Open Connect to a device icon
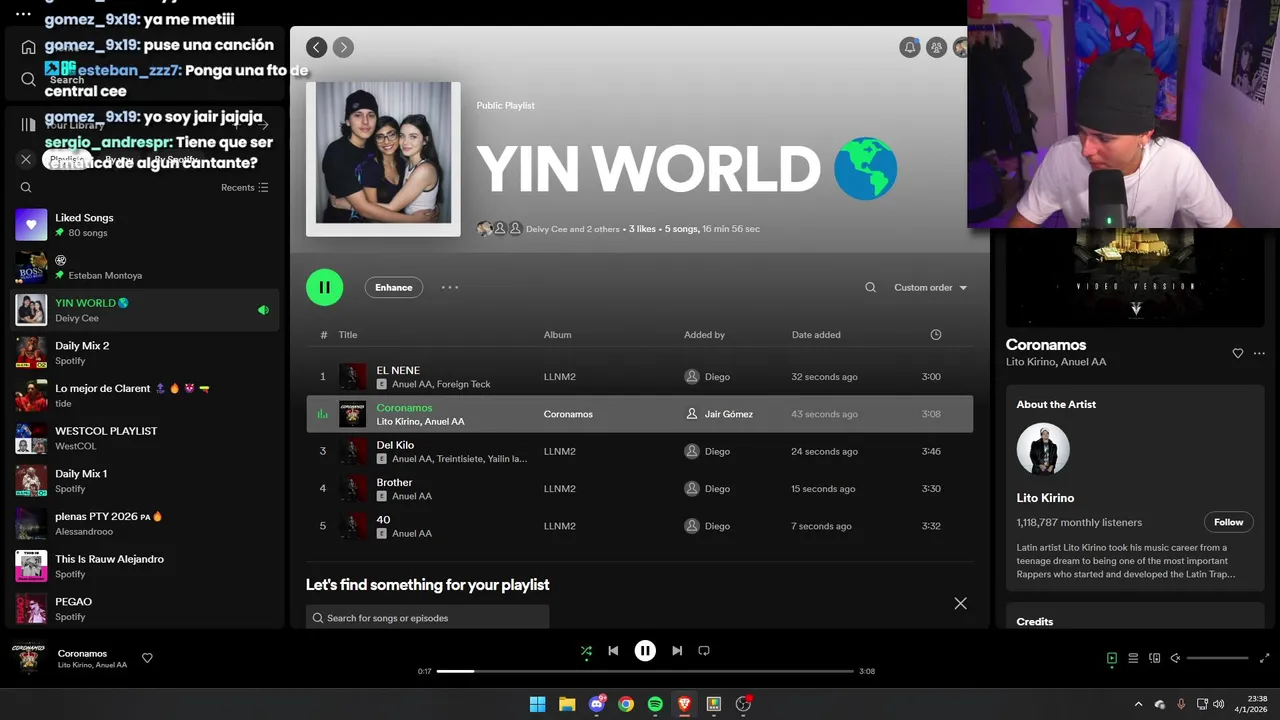Screen dimensions: 1280x720 click(x=1155, y=658)
